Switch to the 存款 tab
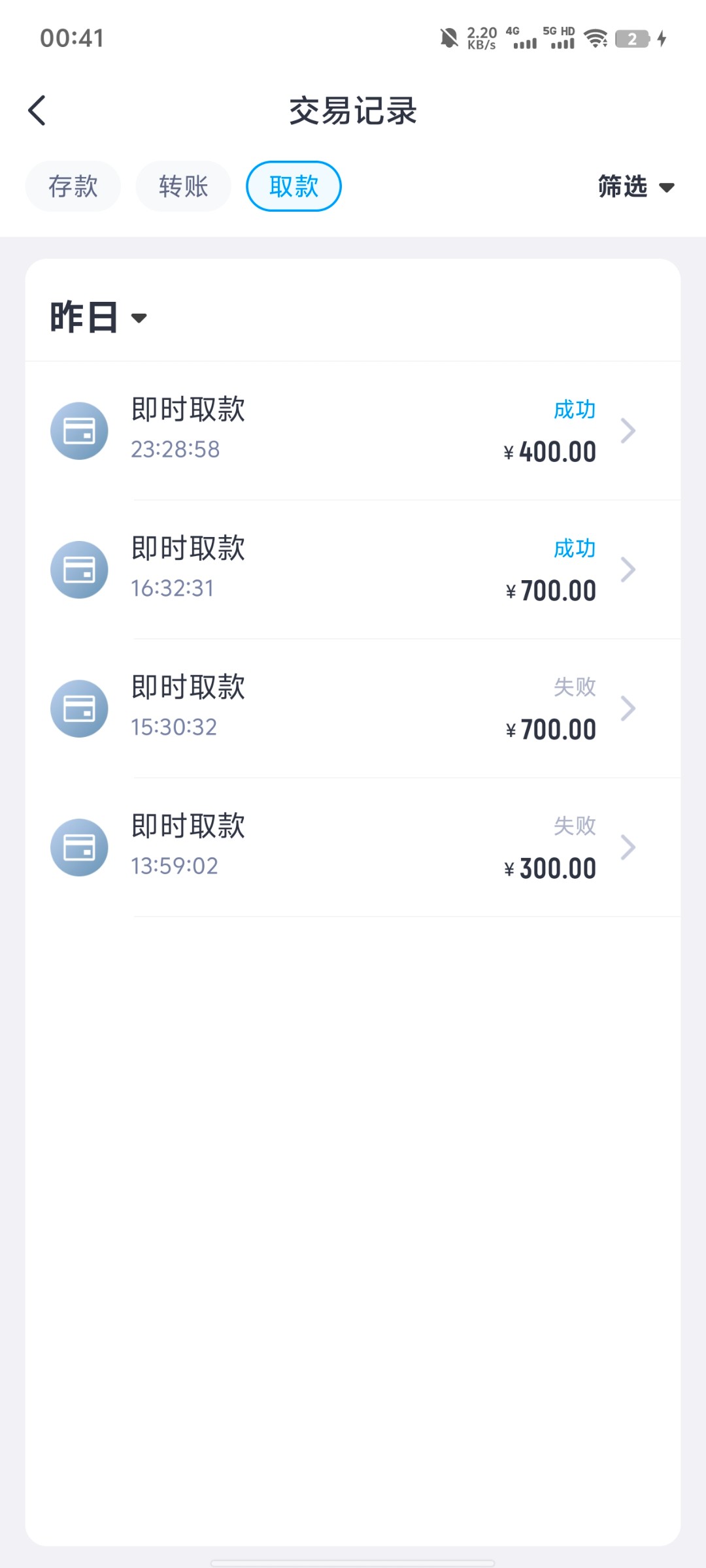This screenshot has width=706, height=1568. pos(73,186)
